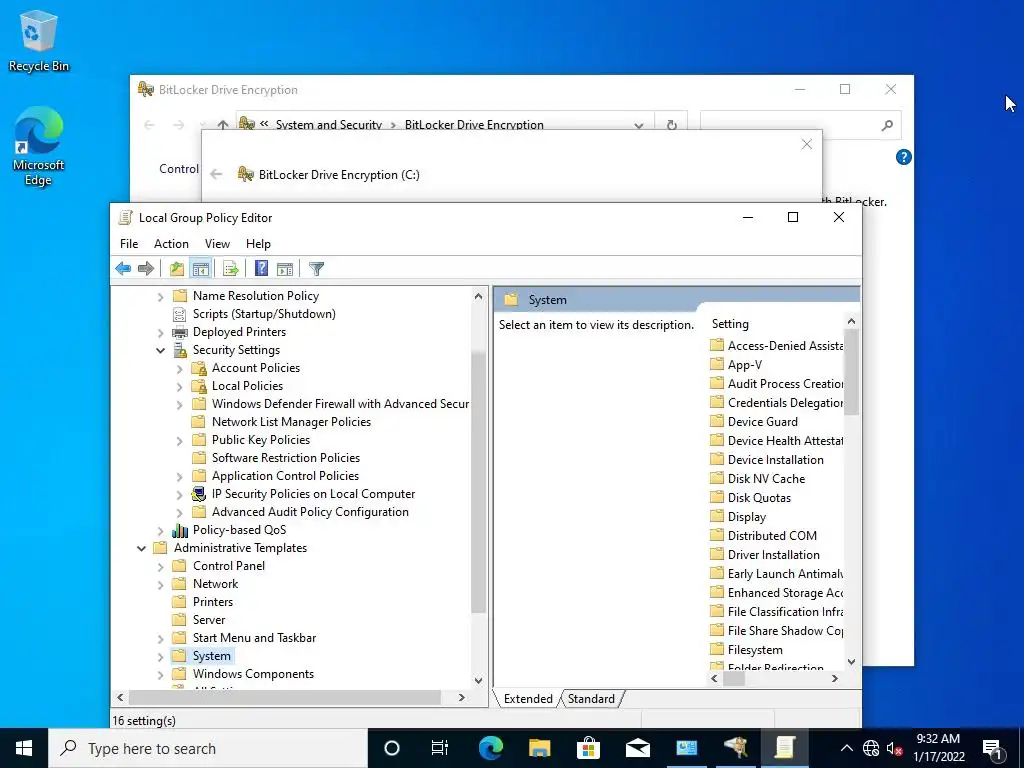Open Cortana circle icon on taskbar
1024x768 pixels.
click(x=391, y=748)
